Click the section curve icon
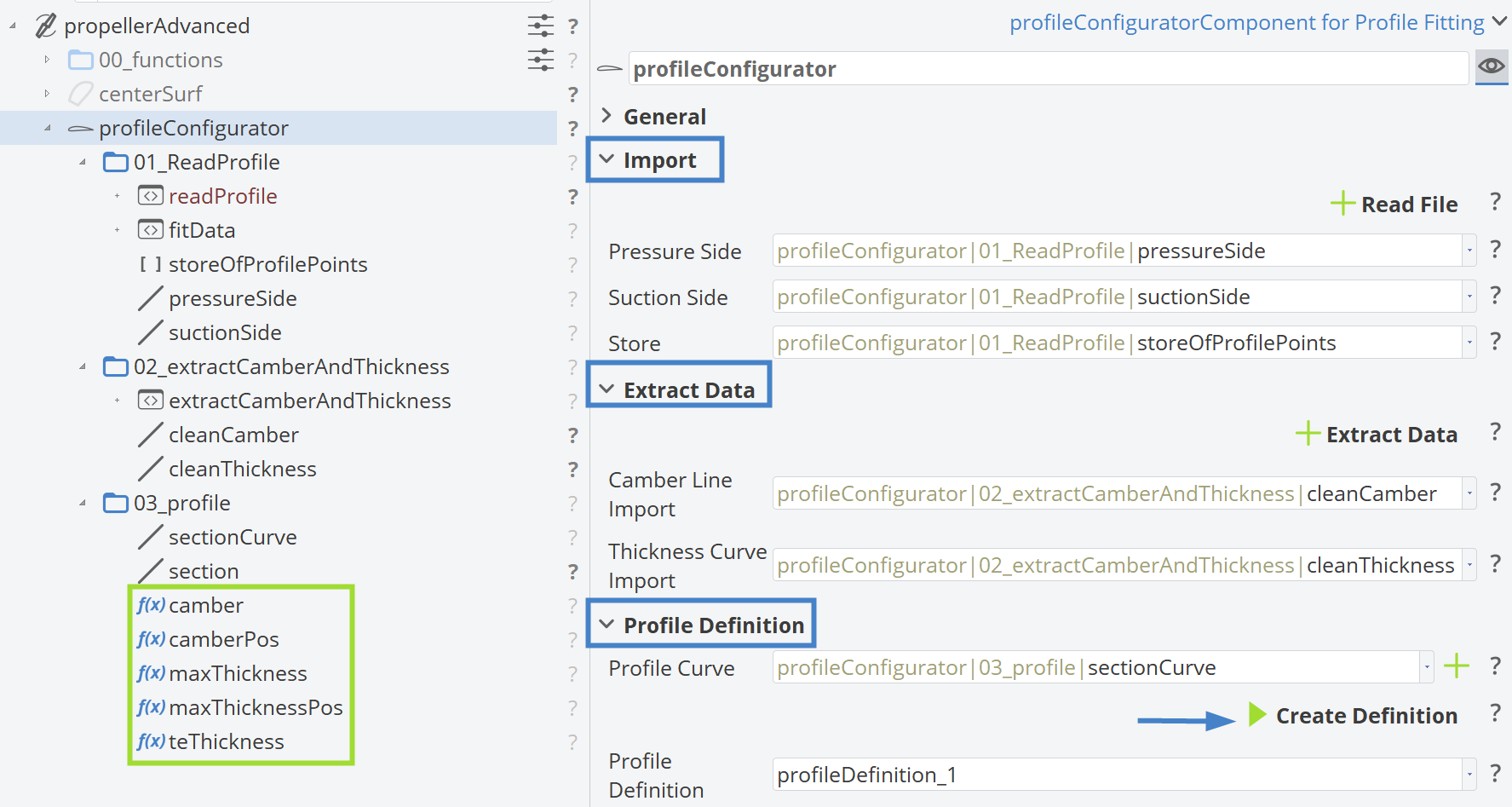 tap(151, 571)
